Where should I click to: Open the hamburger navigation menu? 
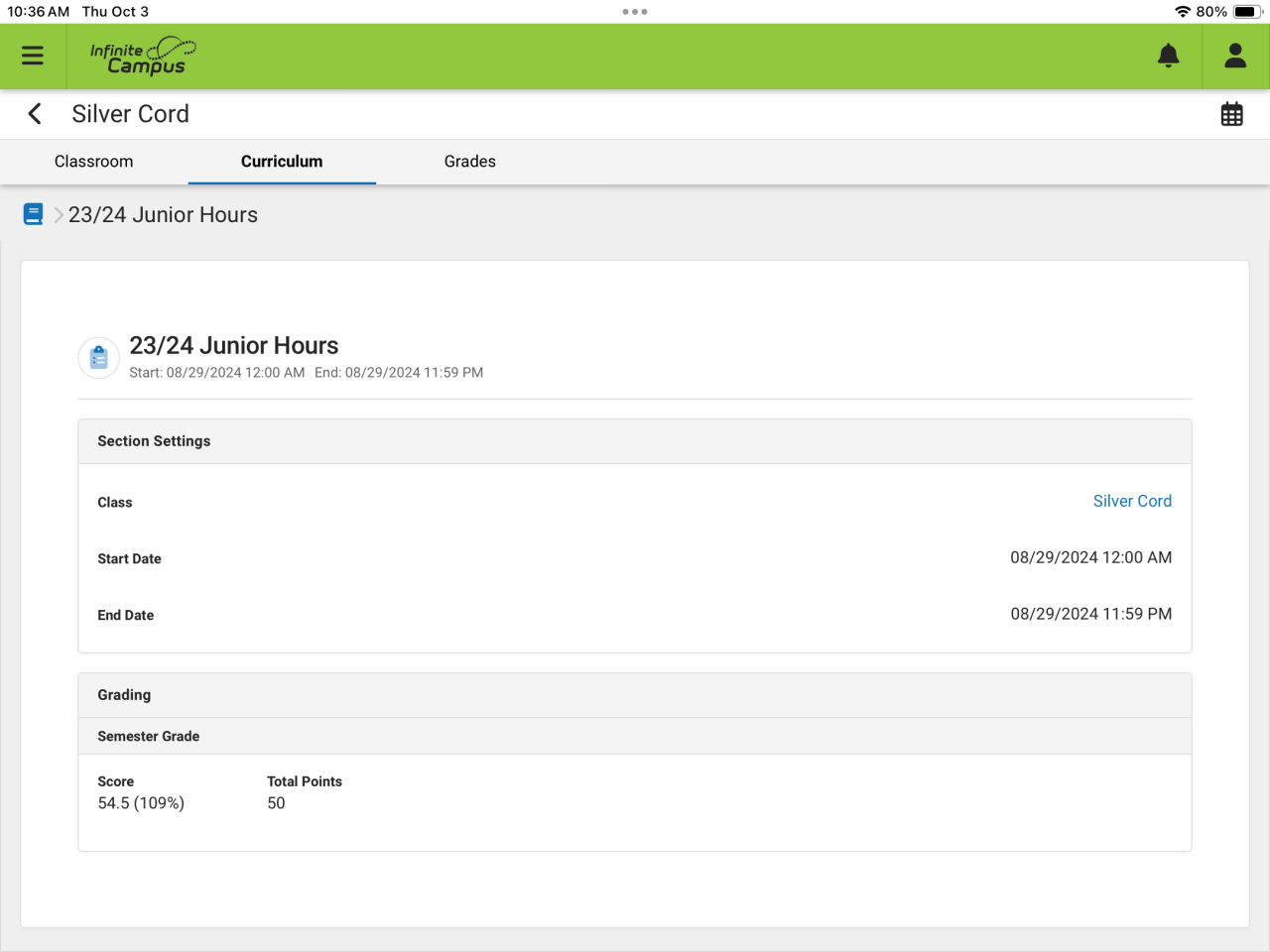(33, 56)
